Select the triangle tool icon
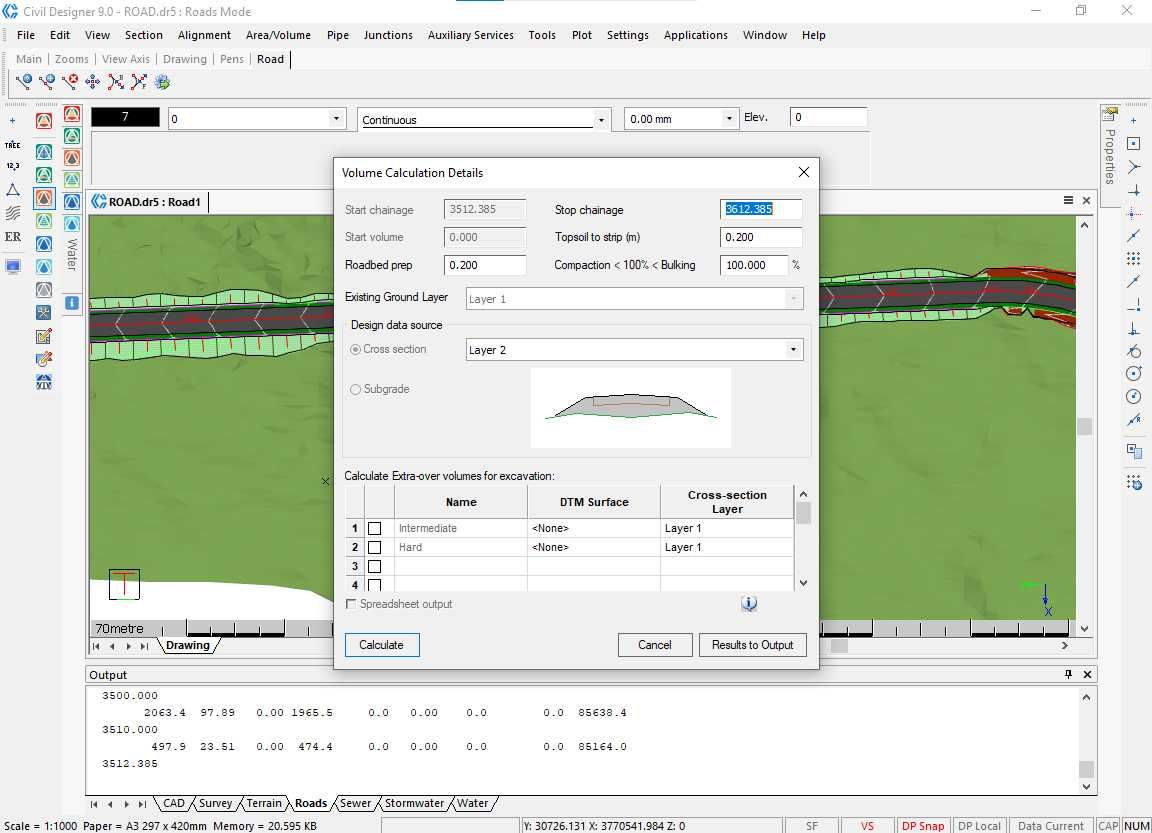Viewport: 1152px width, 833px height. (x=12, y=190)
